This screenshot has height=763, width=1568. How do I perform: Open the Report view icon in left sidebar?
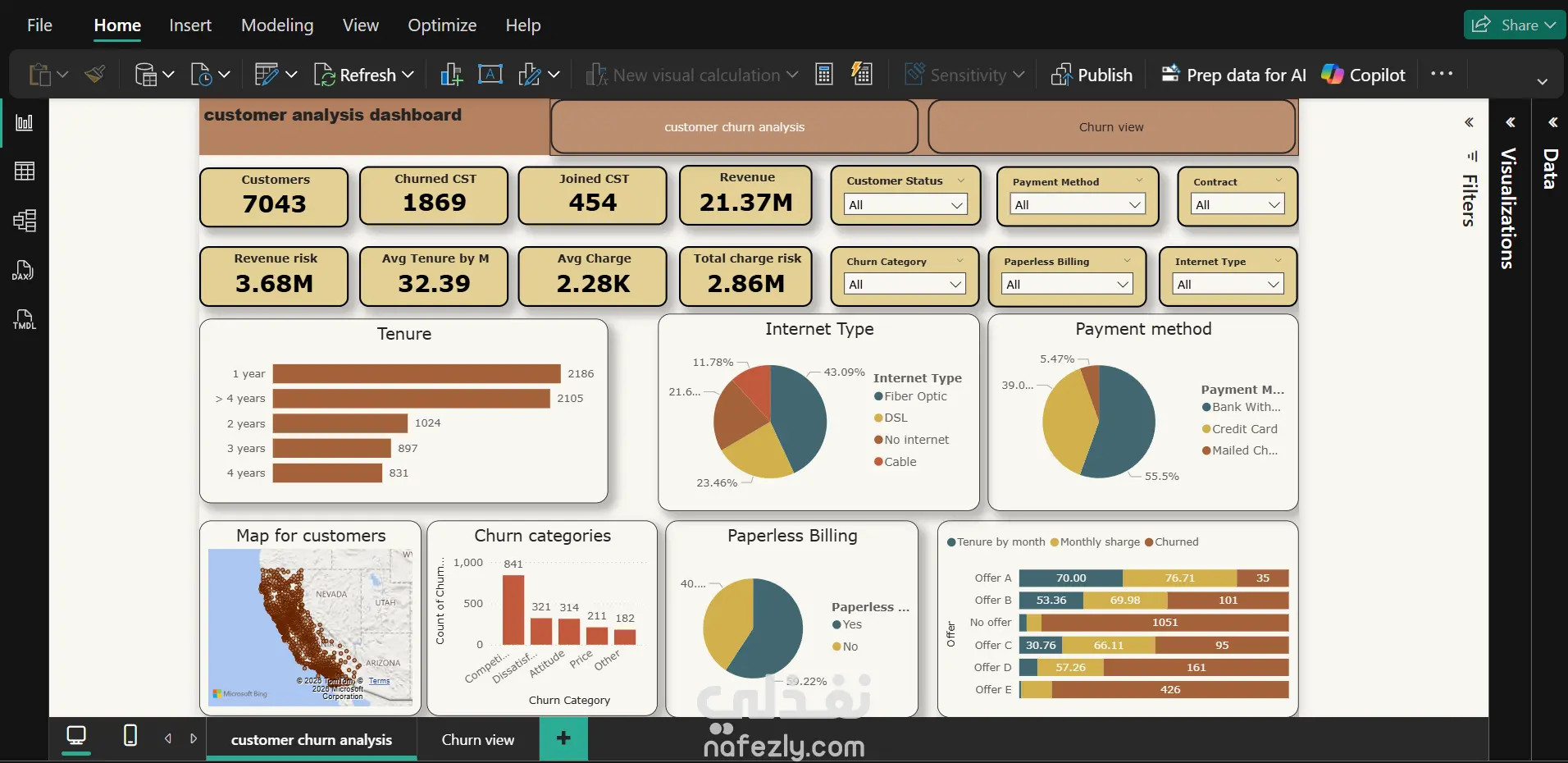(25, 122)
